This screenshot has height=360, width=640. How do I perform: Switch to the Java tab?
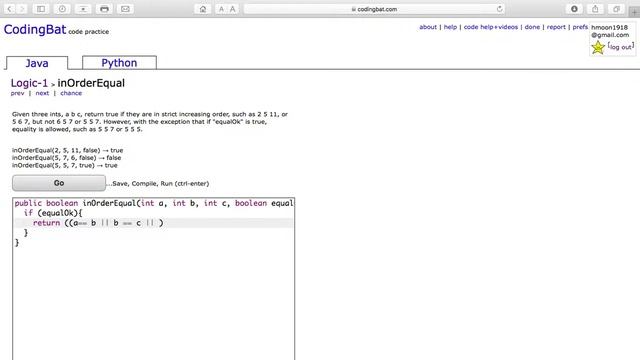(x=37, y=63)
